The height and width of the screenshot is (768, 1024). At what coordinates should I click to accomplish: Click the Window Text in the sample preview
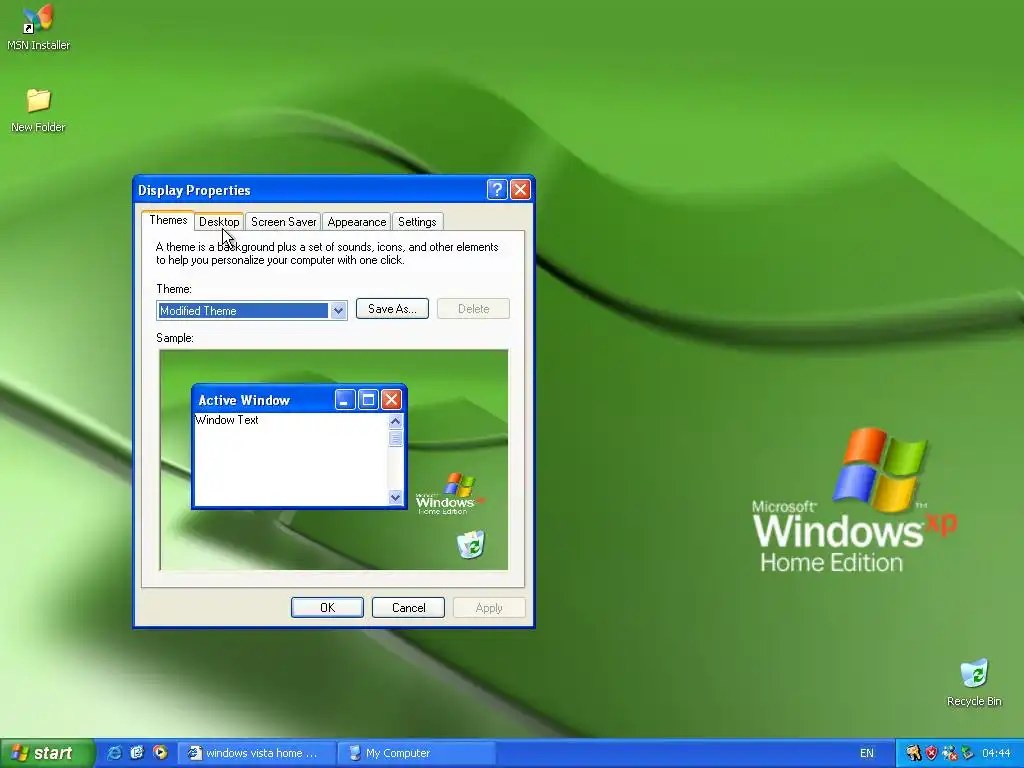click(227, 420)
